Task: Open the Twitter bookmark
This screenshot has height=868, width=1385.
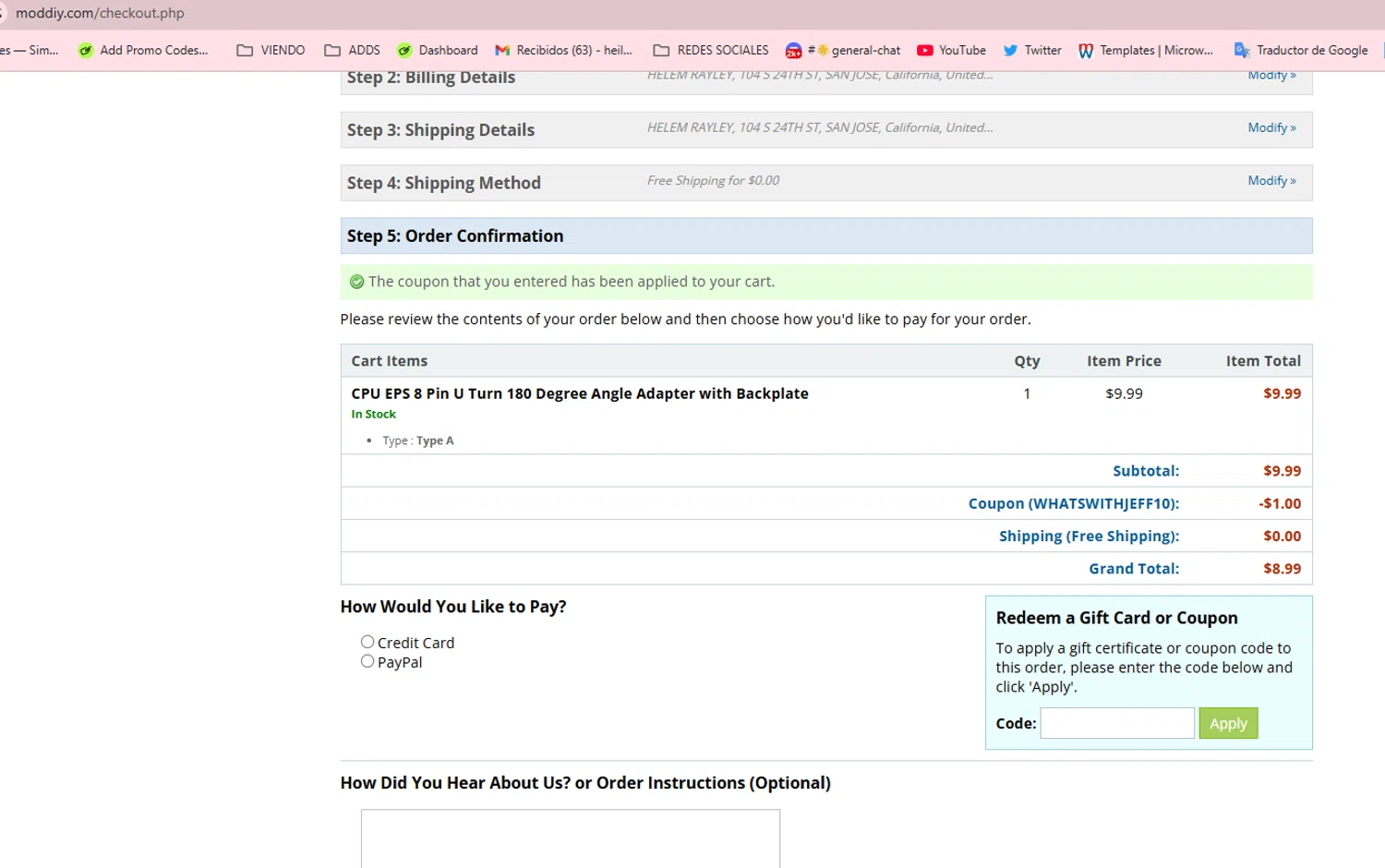Action: click(x=1032, y=50)
